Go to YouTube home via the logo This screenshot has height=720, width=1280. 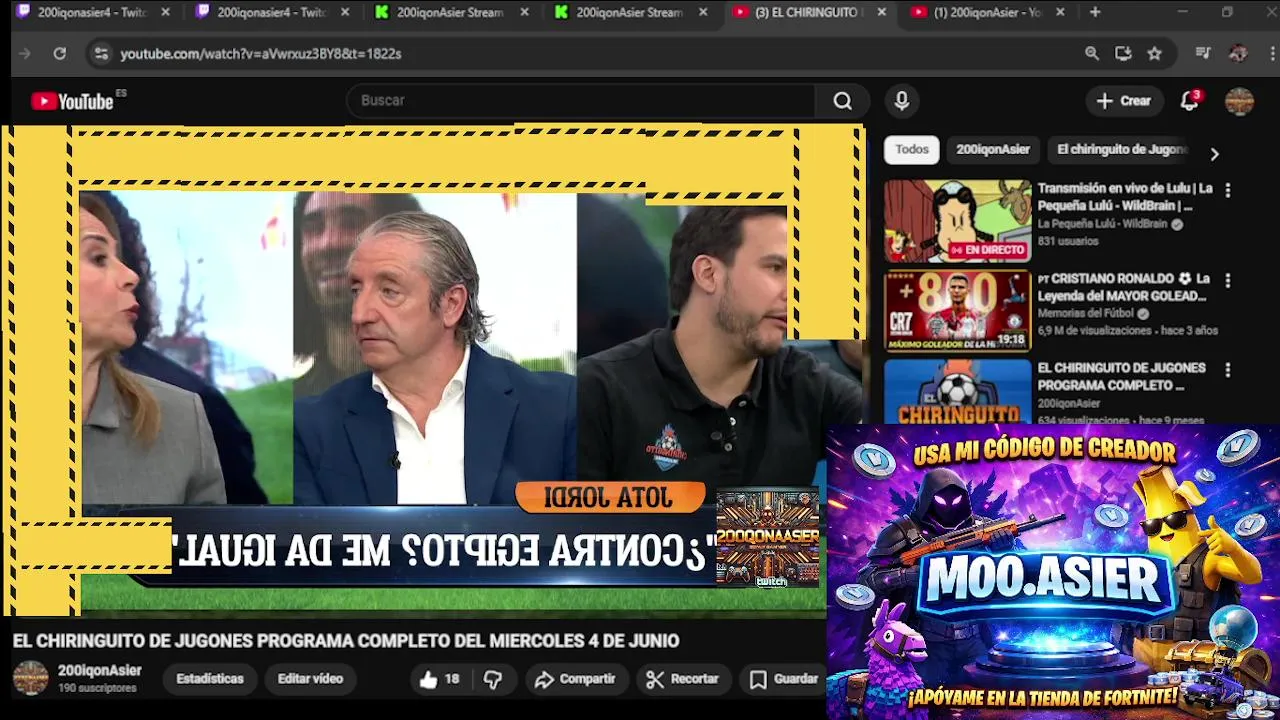[72, 101]
